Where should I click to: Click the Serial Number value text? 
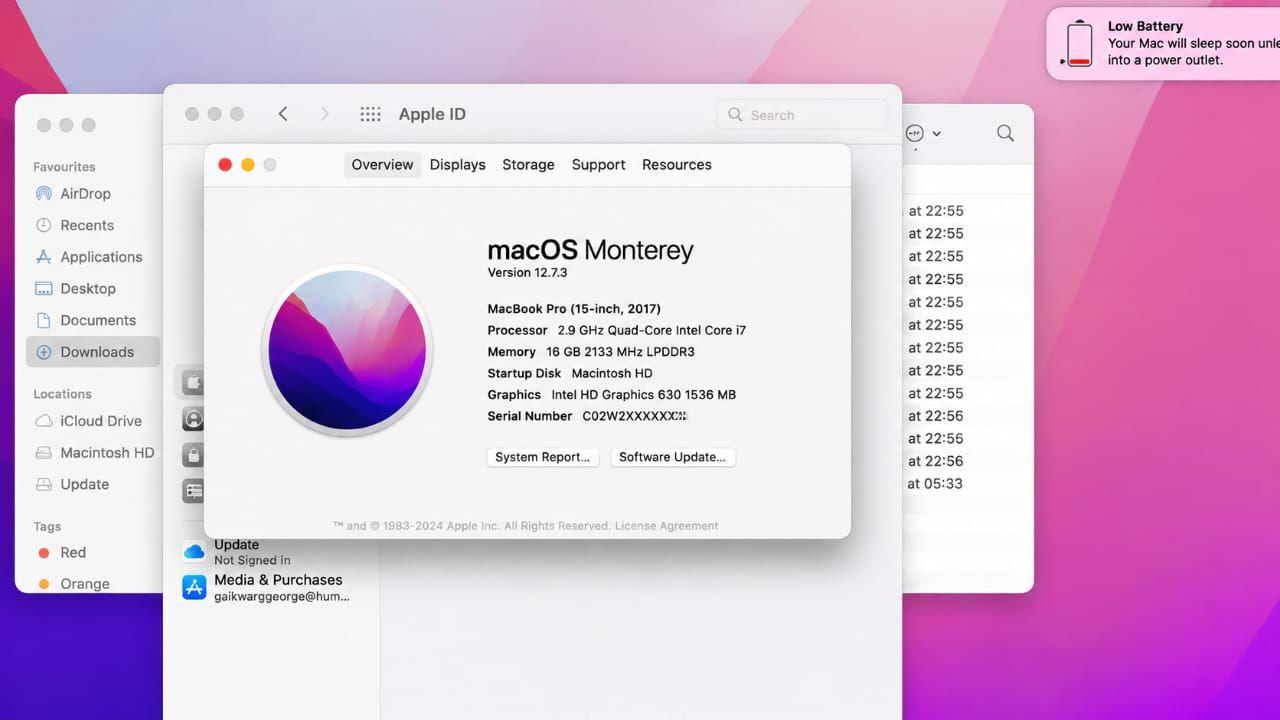[x=634, y=416]
